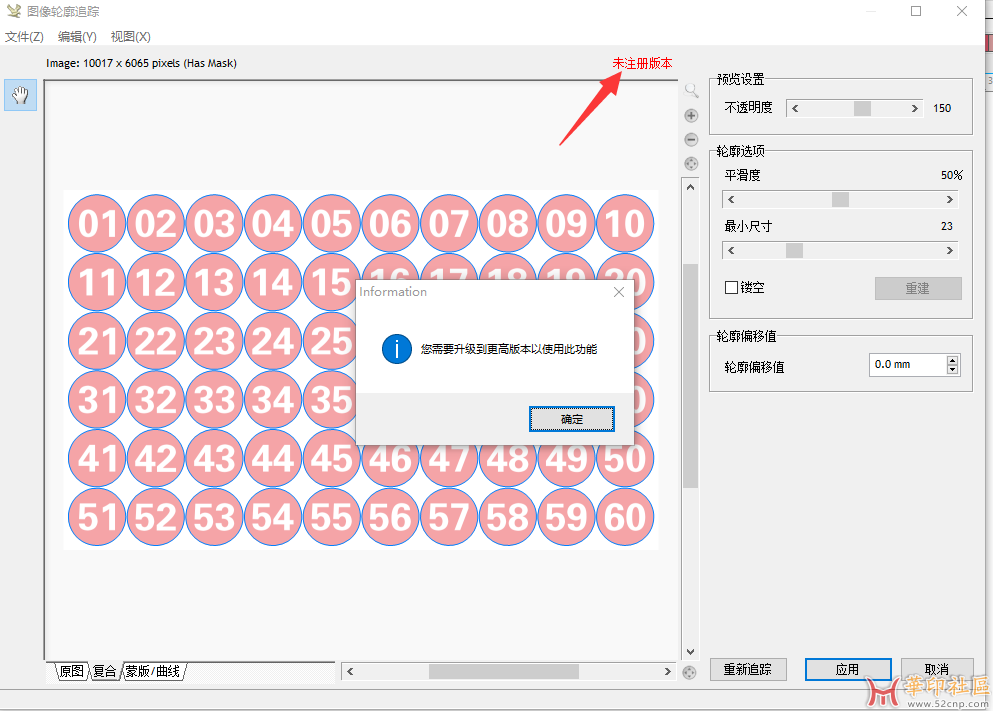Click the vertical scrollbar thumb
Viewport: 993px width, 711px height.
click(690, 376)
